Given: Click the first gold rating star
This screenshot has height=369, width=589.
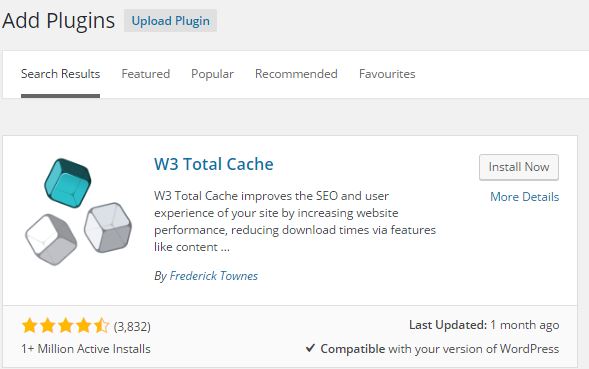Looking at the screenshot, I should (29, 326).
